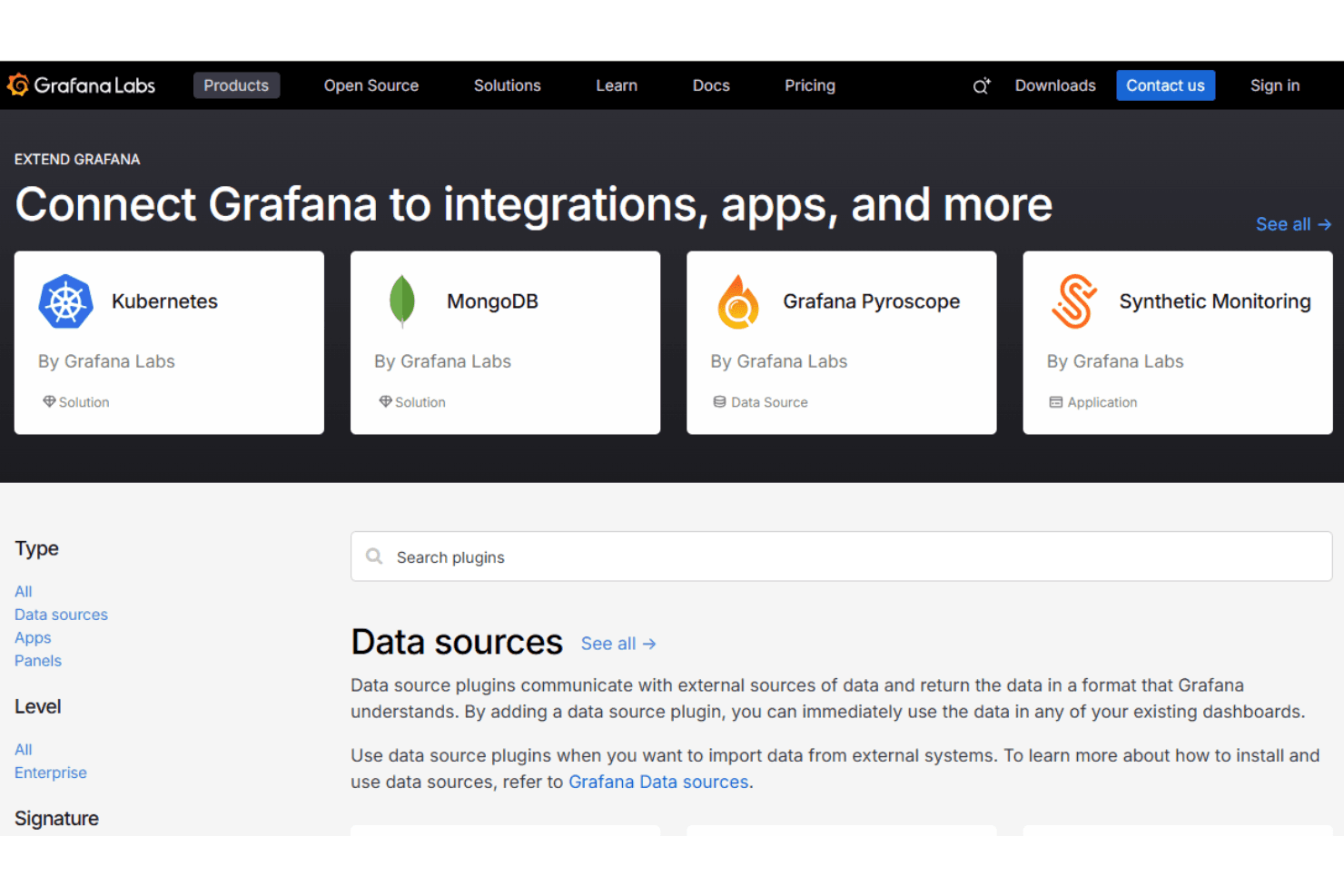Open the Synthetic Monitoring card title
The image size is (1344, 896).
click(1215, 301)
